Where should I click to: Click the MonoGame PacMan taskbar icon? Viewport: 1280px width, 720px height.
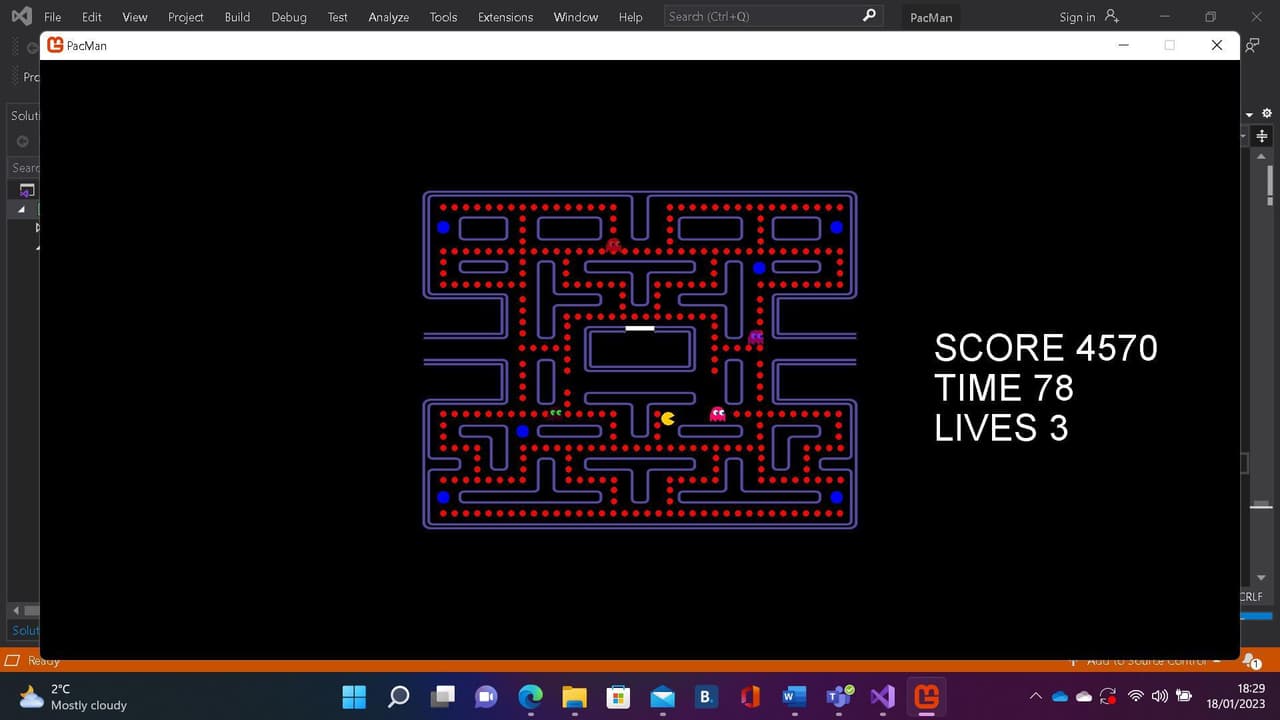click(x=927, y=696)
